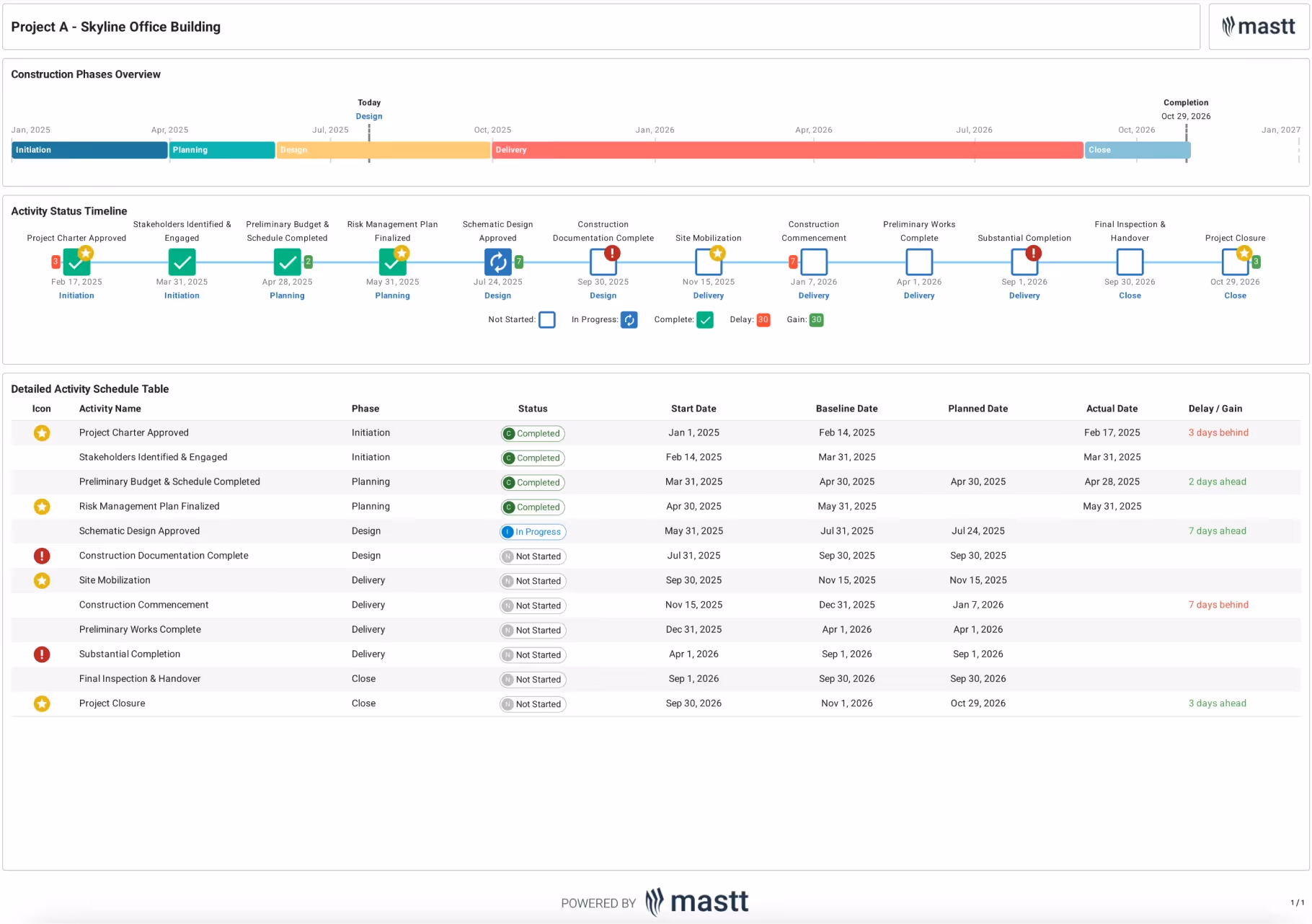Image resolution: width=1312 pixels, height=924 pixels.
Task: Click the Site Mobilization milestone box
Action: [708, 262]
